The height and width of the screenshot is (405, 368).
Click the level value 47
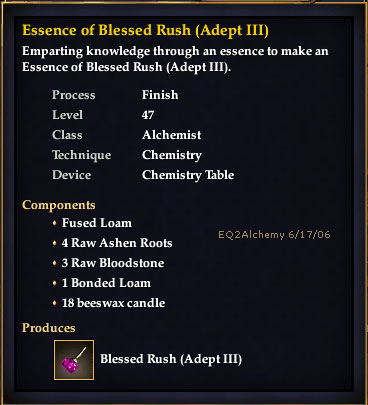(148, 115)
